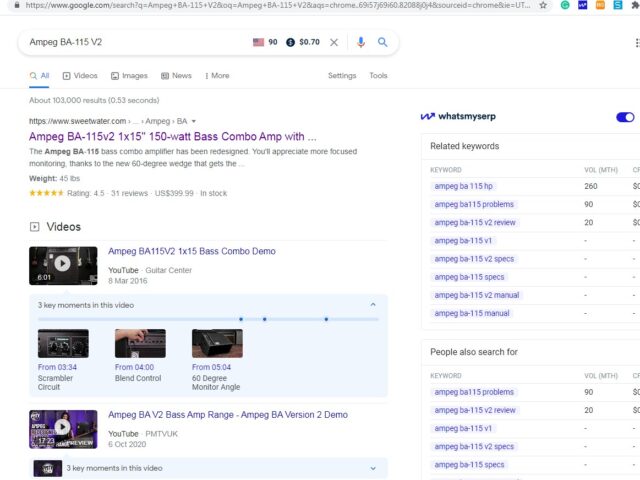Open the blue S extension icon
The width and height of the screenshot is (640, 480).
pyautogui.click(x=618, y=5)
